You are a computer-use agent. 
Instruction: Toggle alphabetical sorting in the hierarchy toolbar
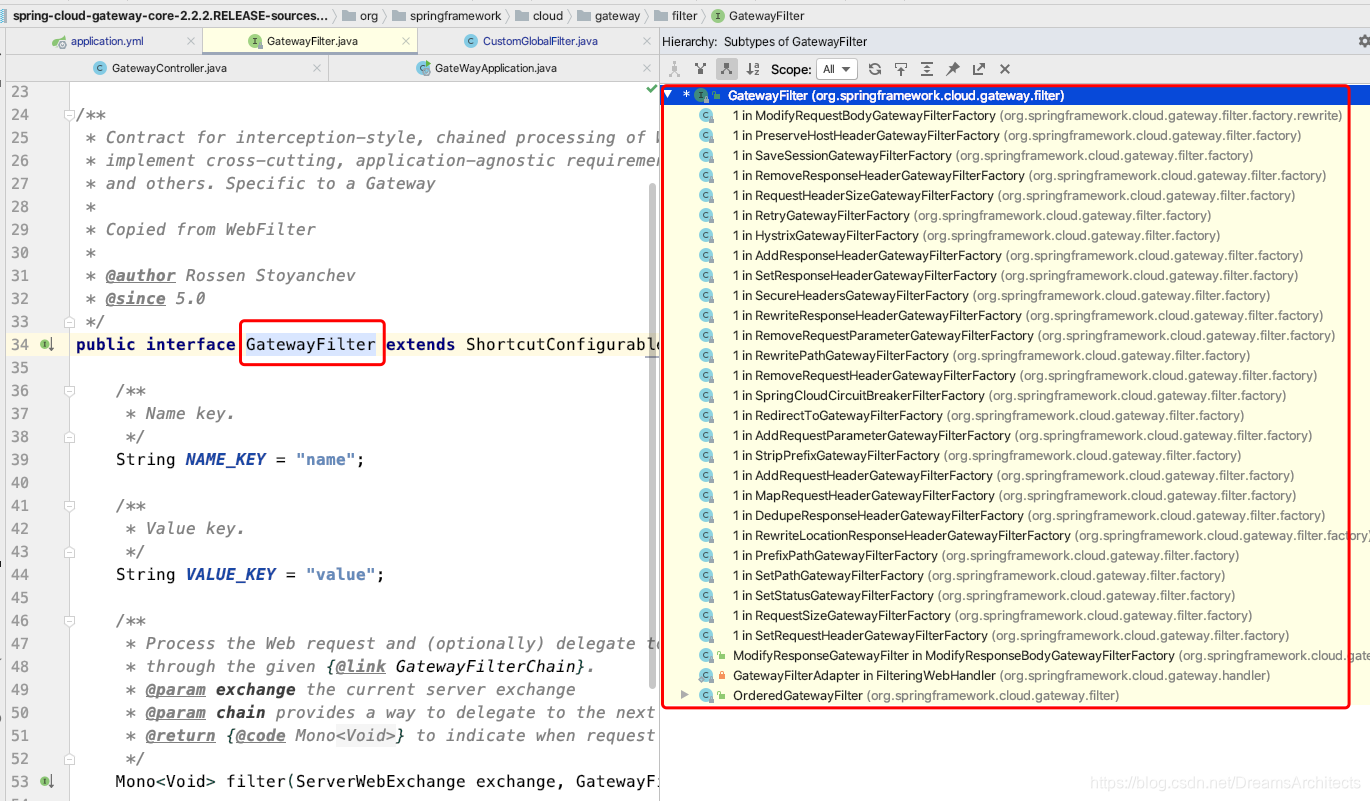pyautogui.click(x=752, y=68)
